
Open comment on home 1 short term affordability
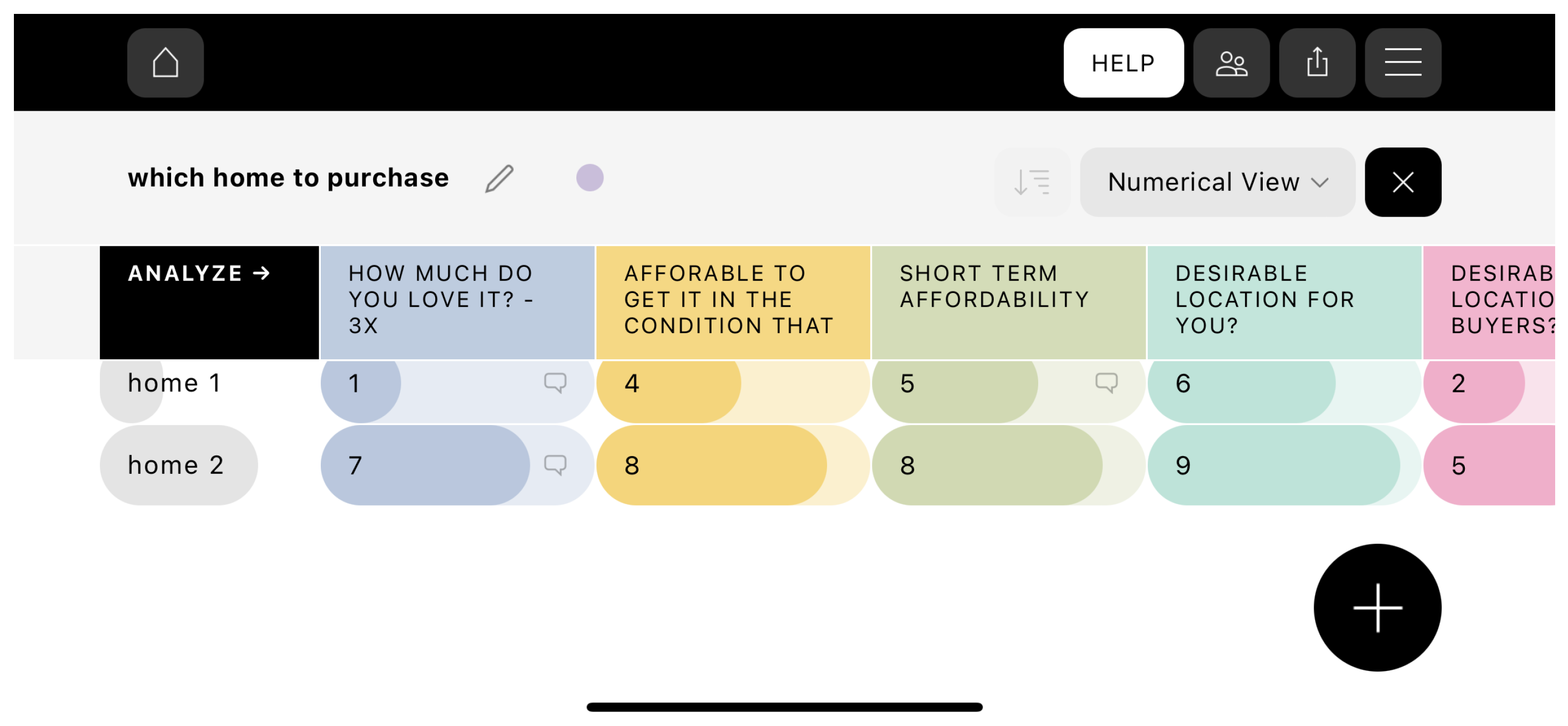coord(1106,383)
